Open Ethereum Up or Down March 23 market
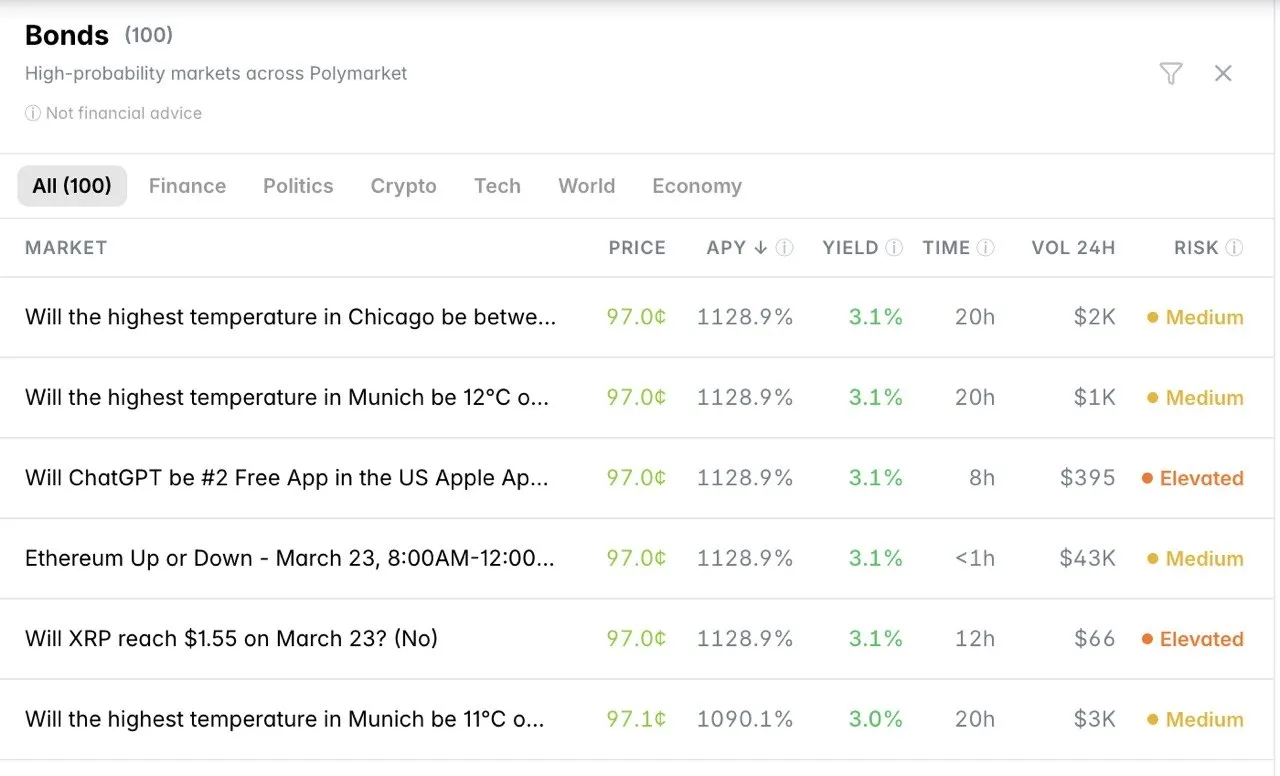Screen dimensions: 1280x776 point(290,558)
